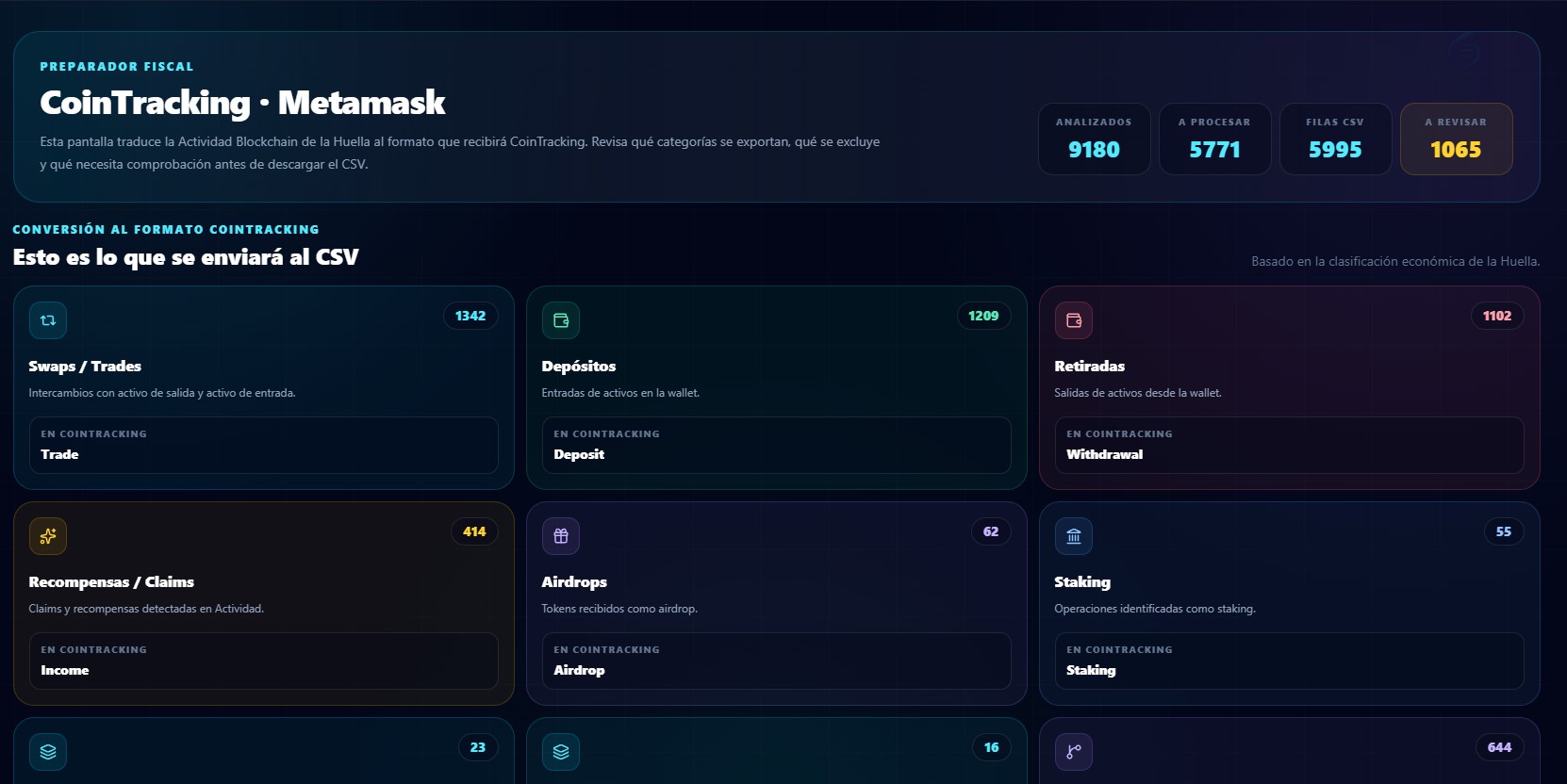Image resolution: width=1567 pixels, height=784 pixels.
Task: Click the layers icon in the card counting 23
Action: pos(48,752)
